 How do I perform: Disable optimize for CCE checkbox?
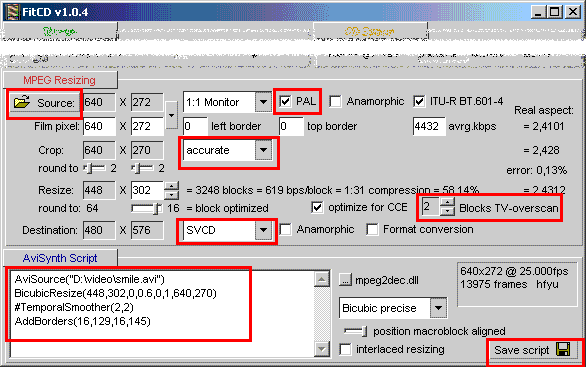317,207
